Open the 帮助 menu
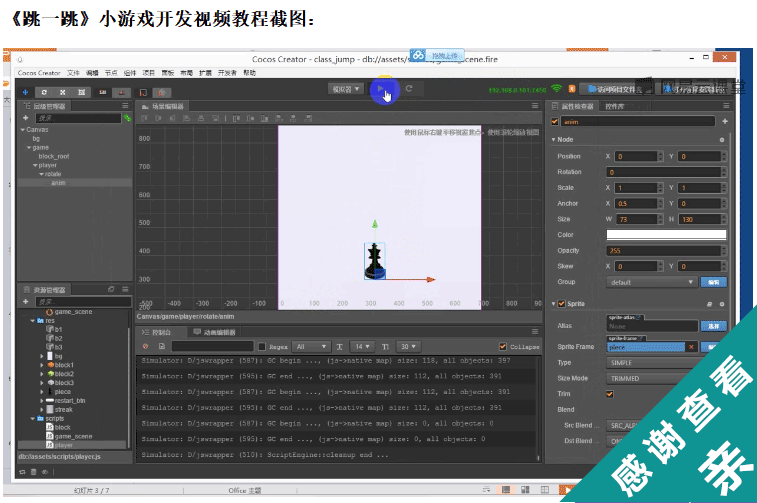Screen dimensions: 757x503 point(250,73)
